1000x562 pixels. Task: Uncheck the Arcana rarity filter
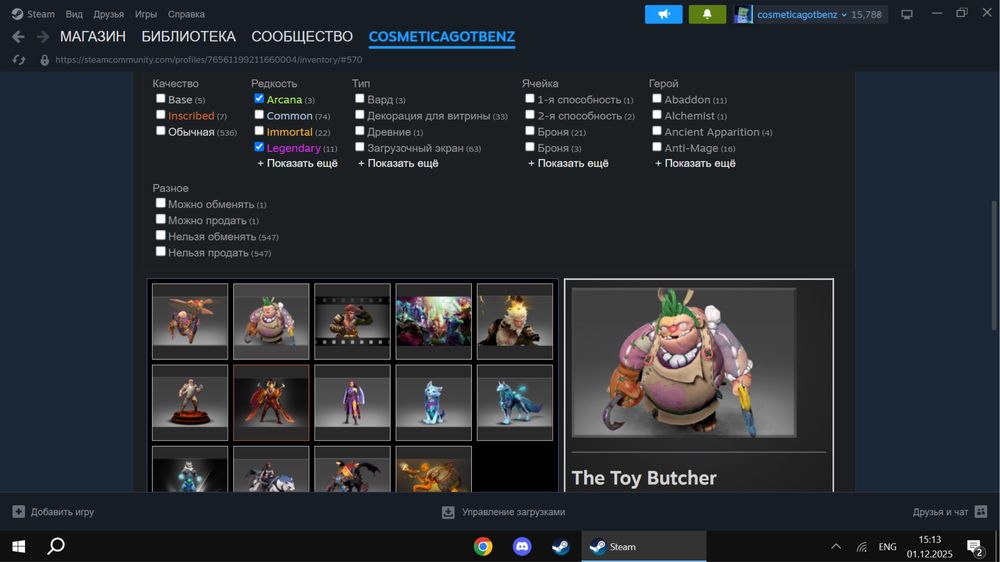click(x=259, y=98)
